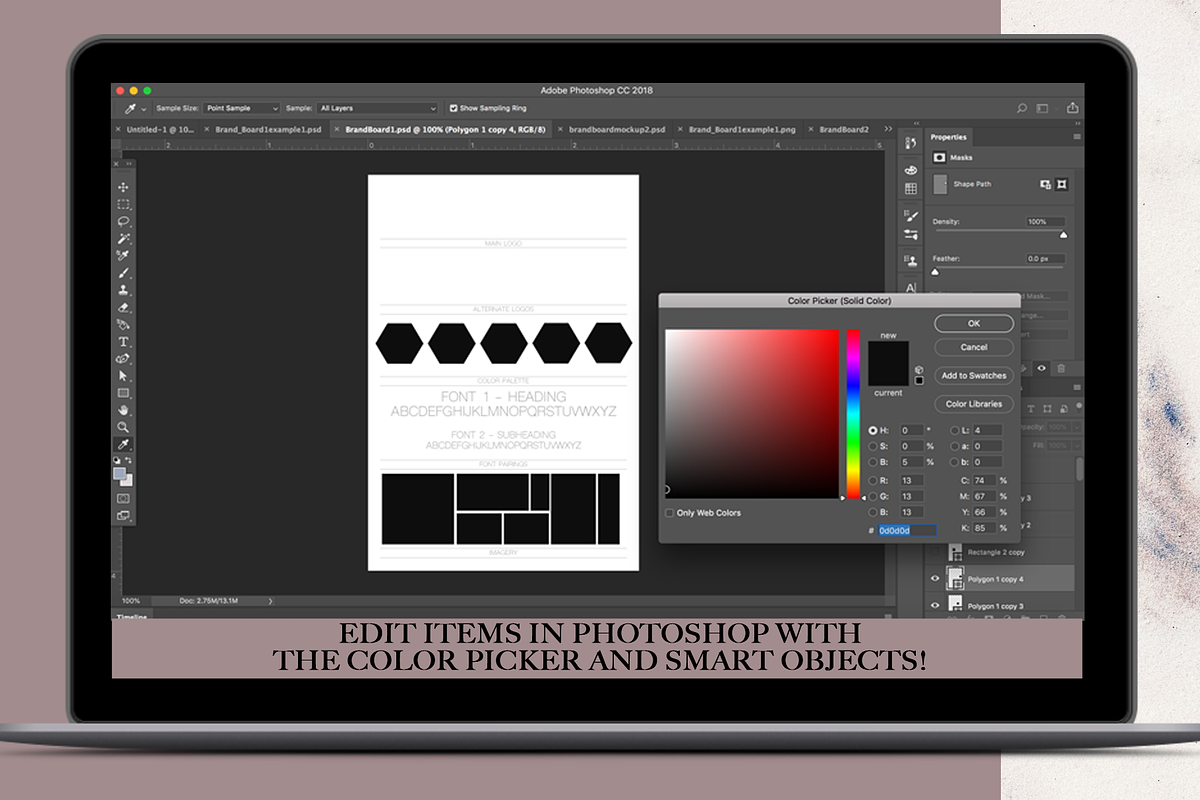
Task: Hide the Polygon 1 copy 3 layer
Action: pyautogui.click(x=935, y=605)
